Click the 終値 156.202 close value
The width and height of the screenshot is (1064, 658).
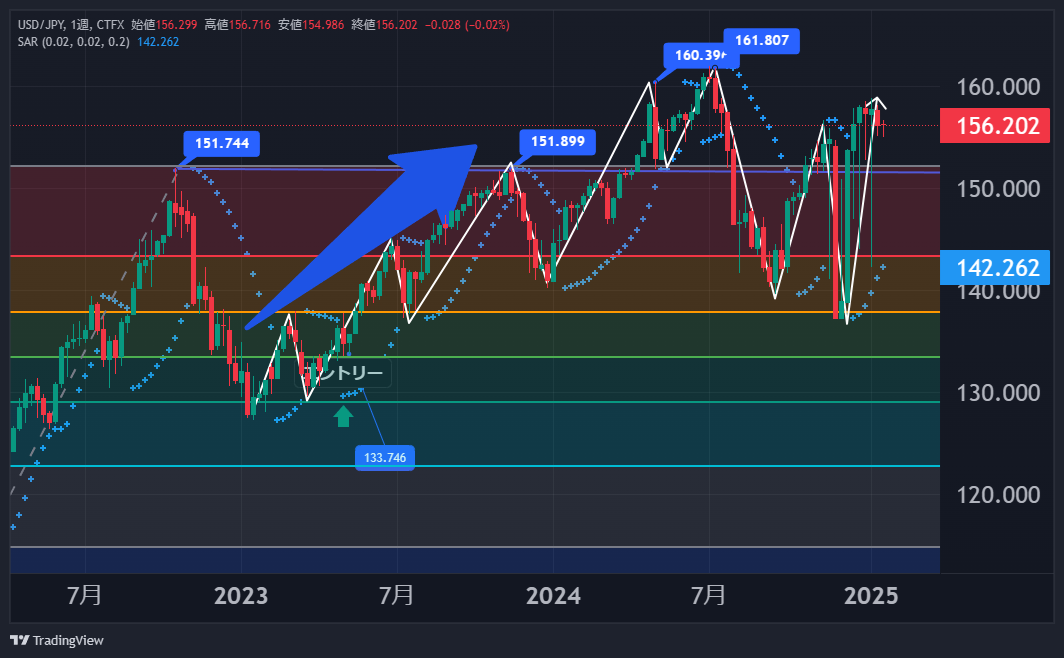[x=384, y=25]
